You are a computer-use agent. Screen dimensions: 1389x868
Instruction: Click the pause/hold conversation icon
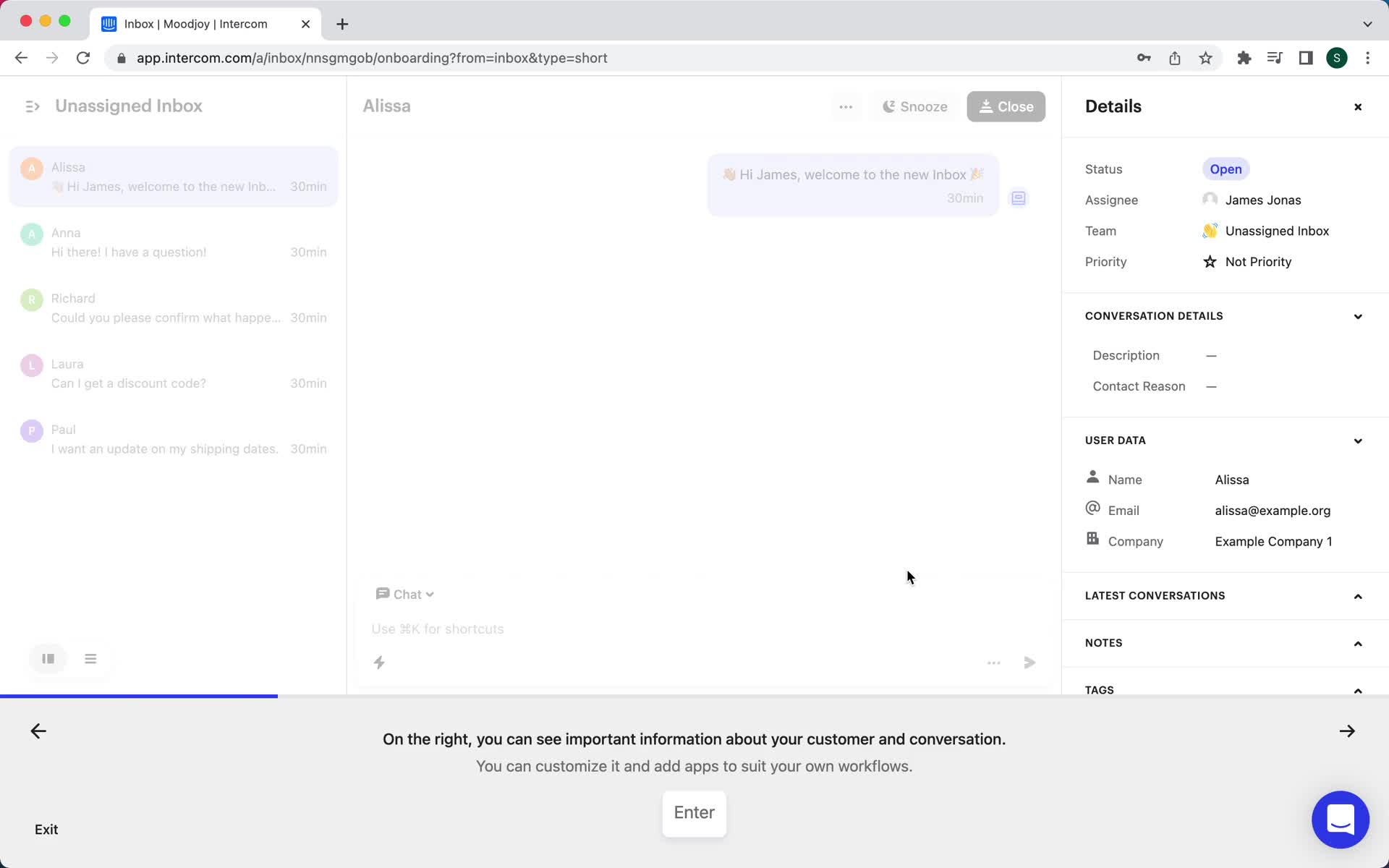[x=48, y=658]
